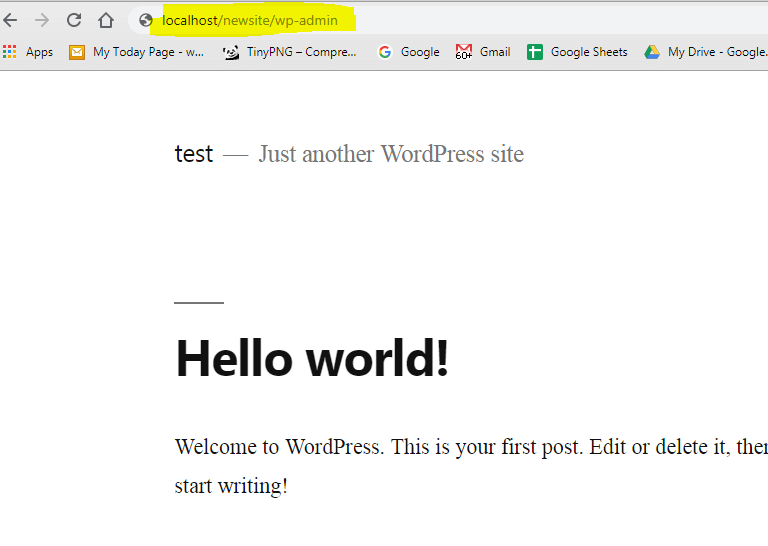Click the address bar URL localhost/newsite/wp-admin

[250, 21]
